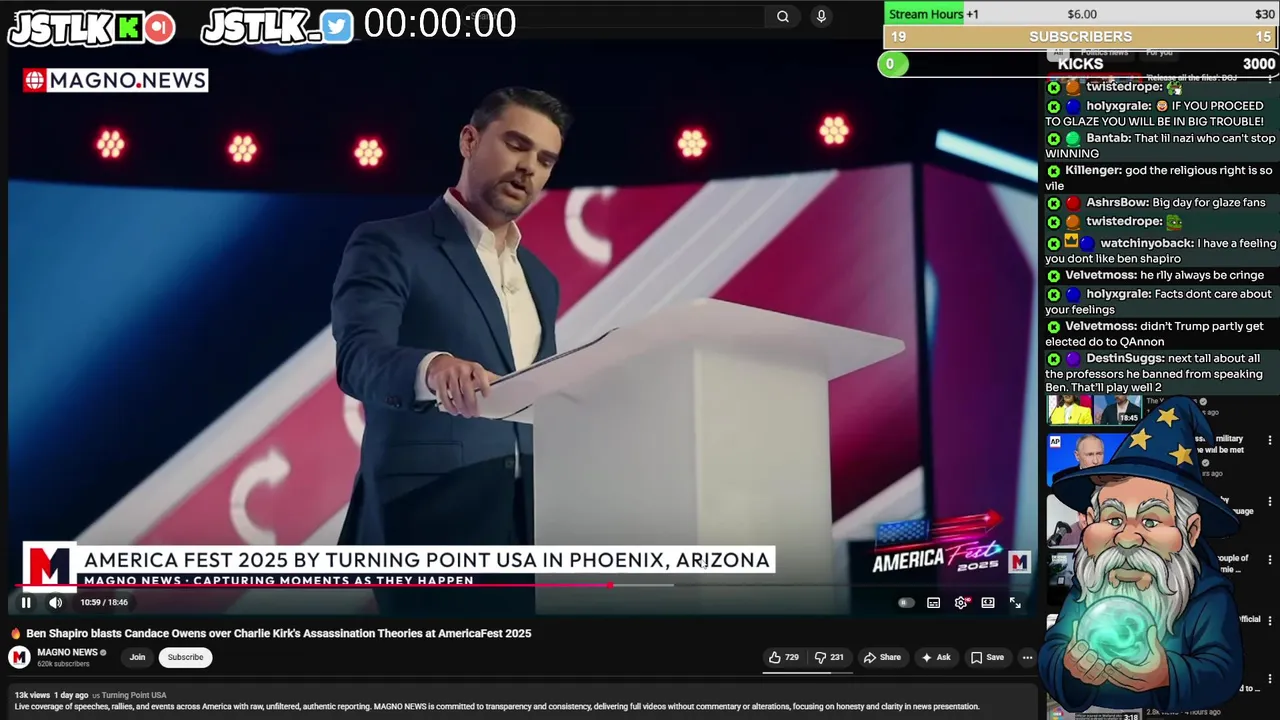Open the MAGNO NEWS channel avatar

(x=20, y=657)
